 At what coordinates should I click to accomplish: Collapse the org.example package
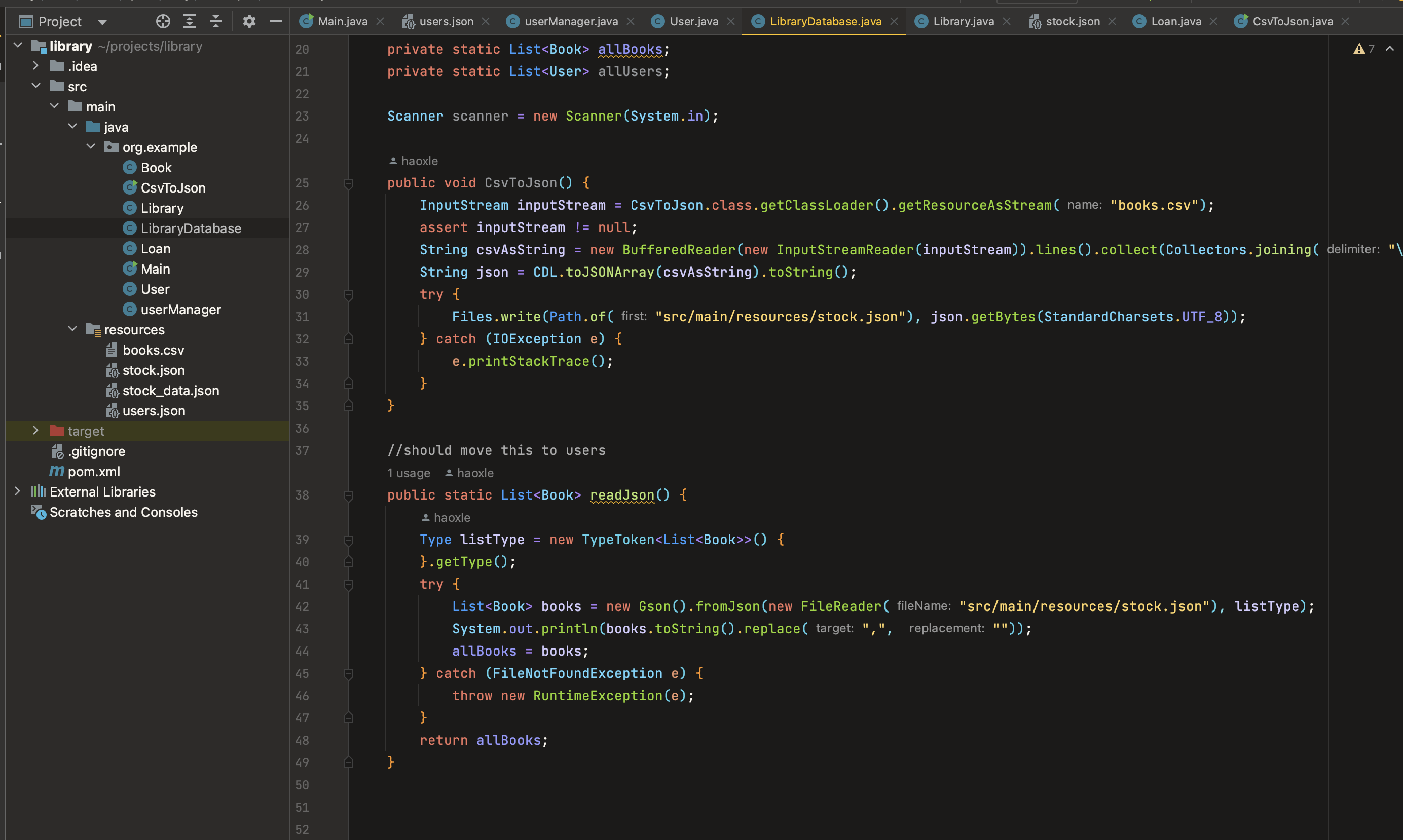91,146
